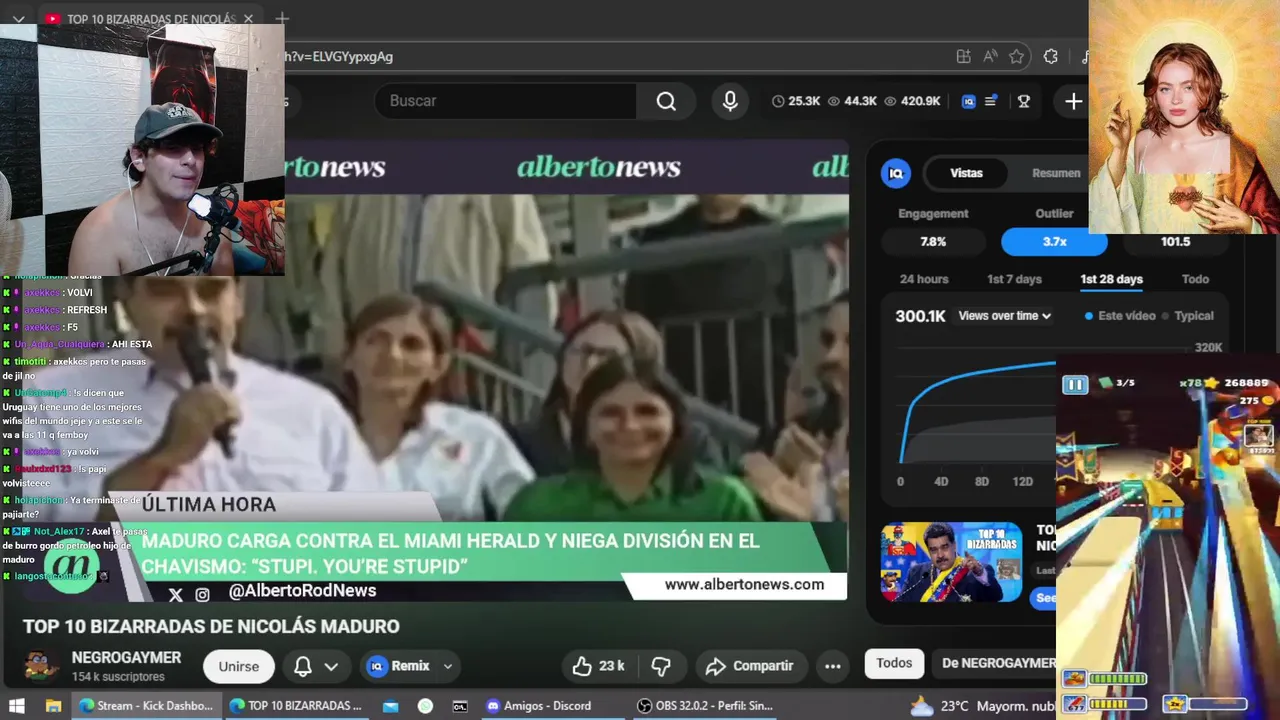This screenshot has height=720, width=1280.
Task: Pause the Subway Surfers game
Action: 1075,385
